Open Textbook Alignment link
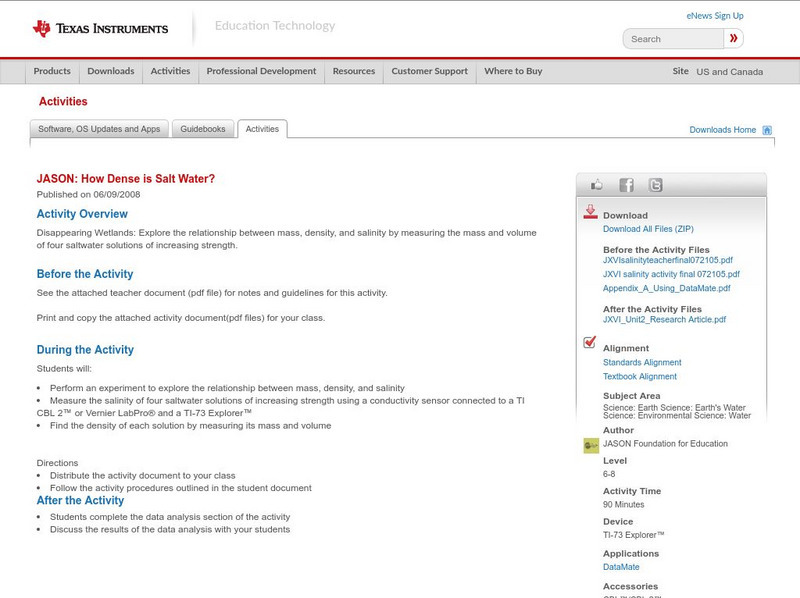The image size is (800, 598). pyautogui.click(x=640, y=377)
